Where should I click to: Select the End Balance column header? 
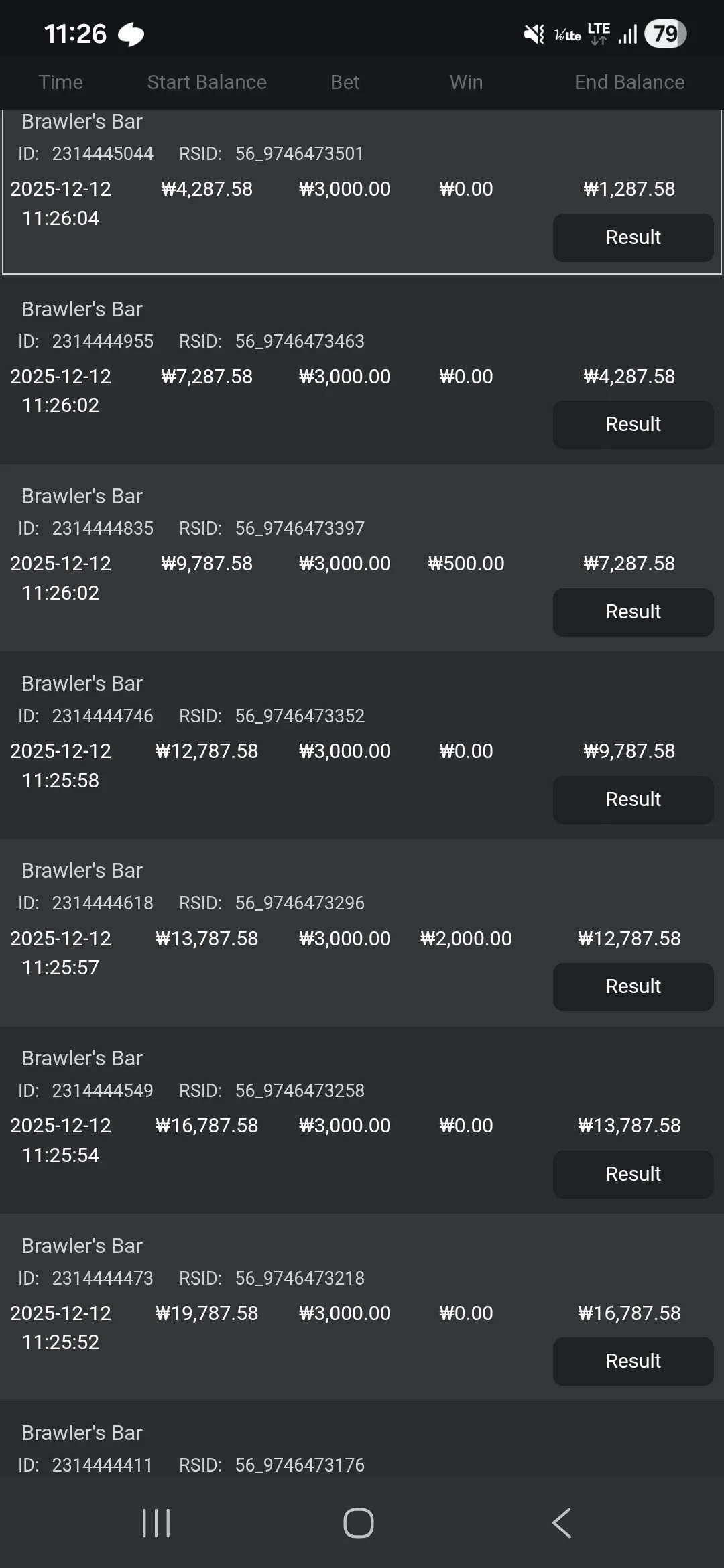click(629, 82)
